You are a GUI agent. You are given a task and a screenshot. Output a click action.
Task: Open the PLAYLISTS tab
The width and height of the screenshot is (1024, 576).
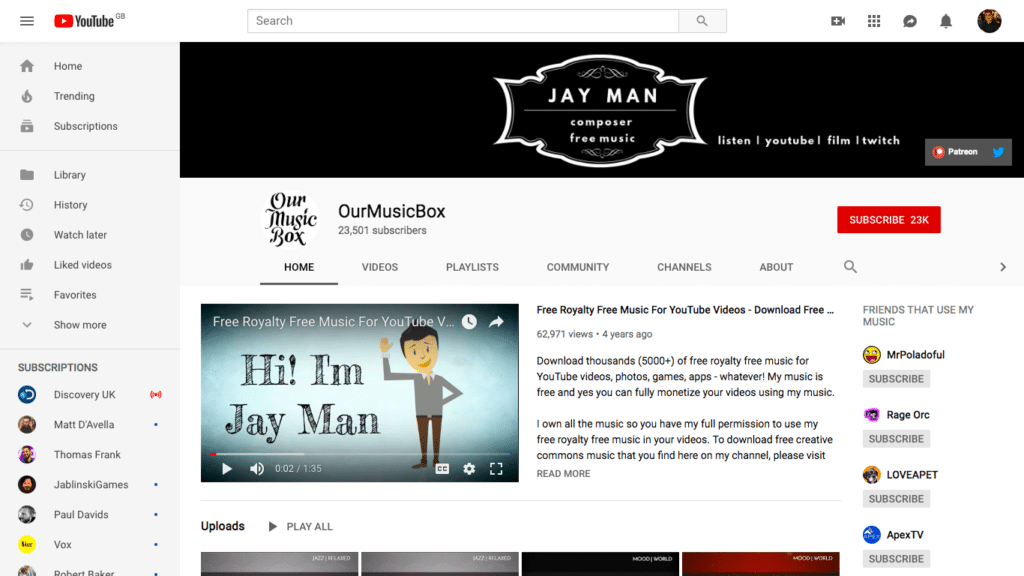point(472,268)
